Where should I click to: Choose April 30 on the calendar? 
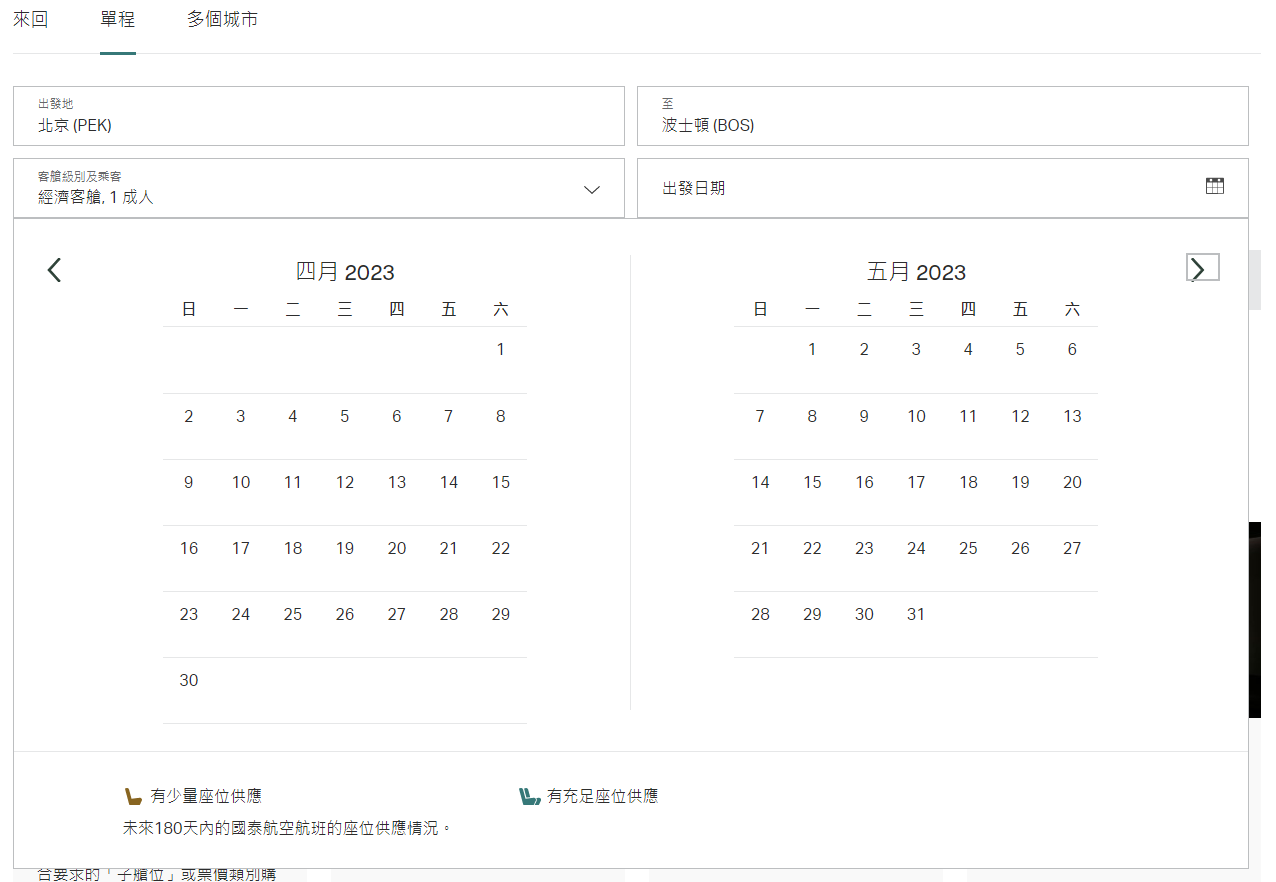(189, 681)
